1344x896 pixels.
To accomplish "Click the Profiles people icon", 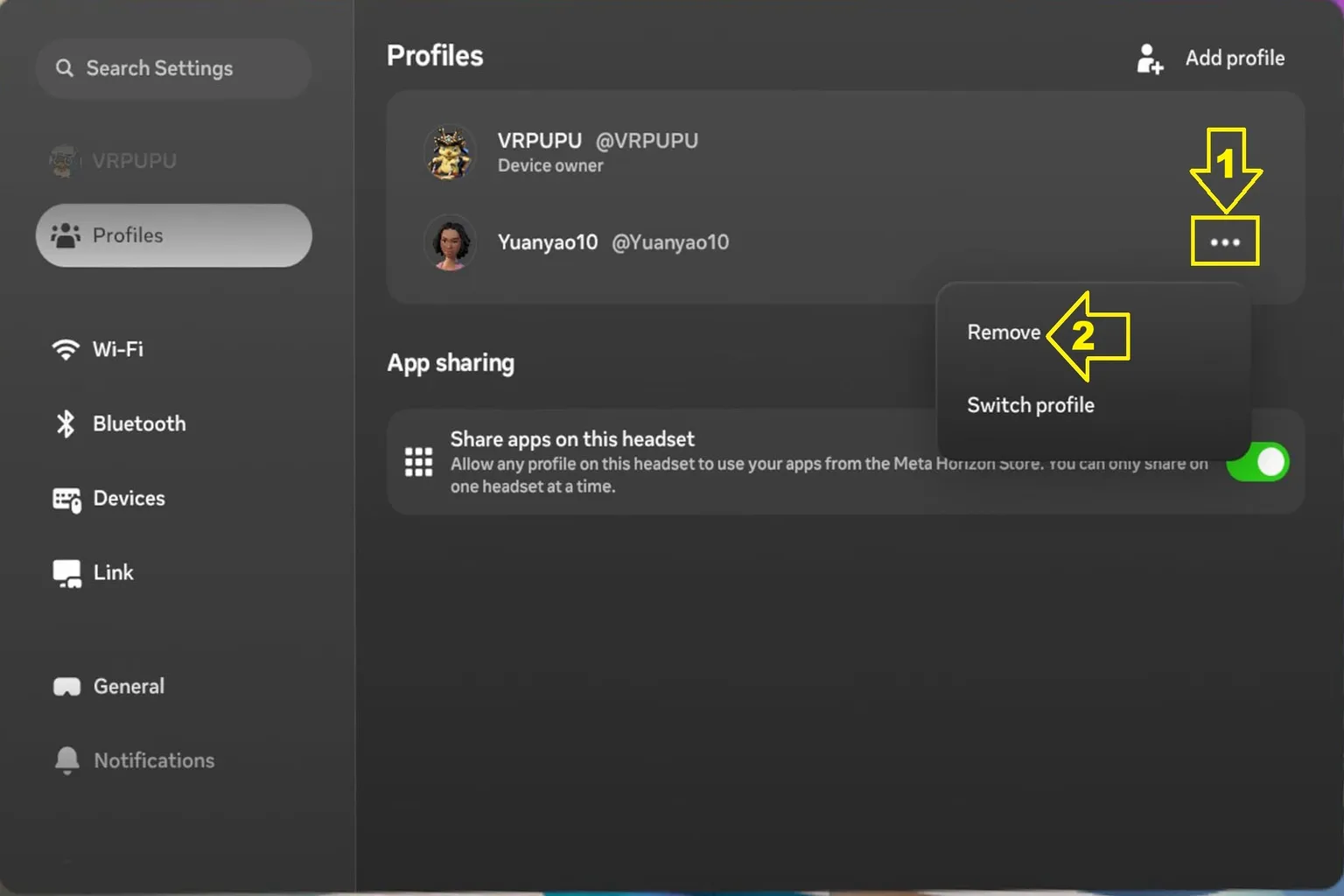I will point(66,235).
